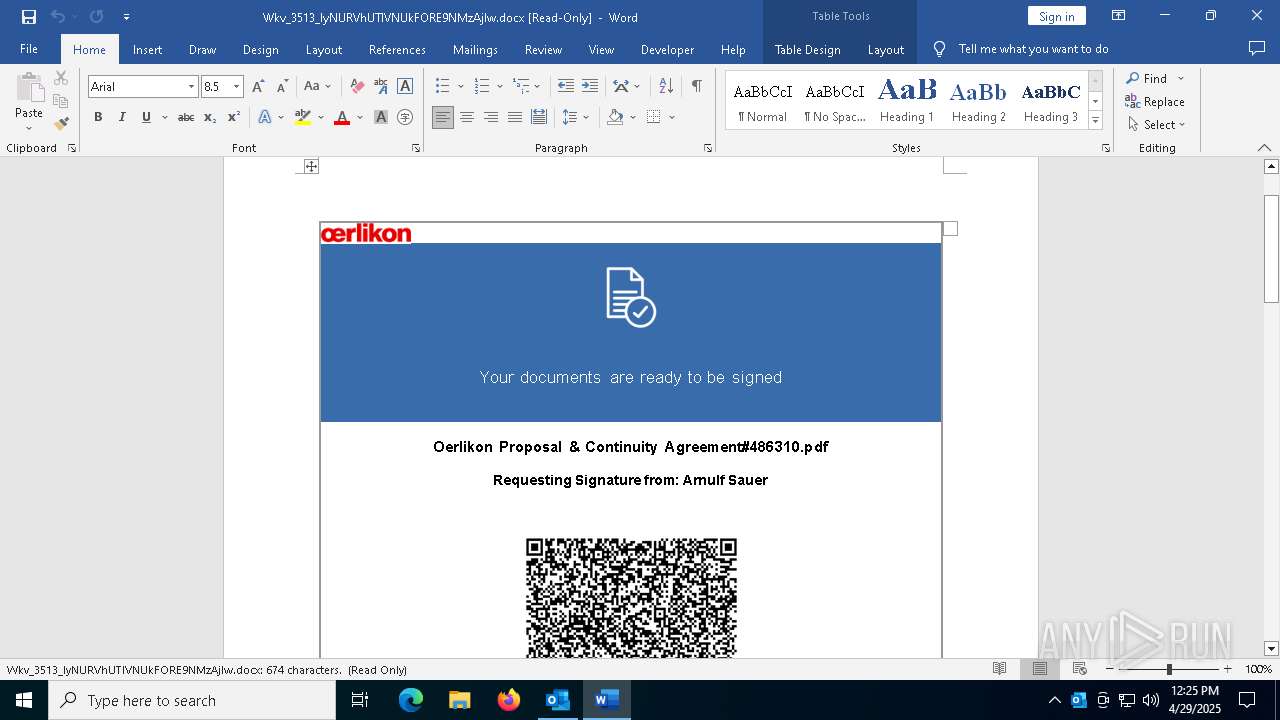Screen dimensions: 1280x720
Task: Switch to the Mailings ribbon tab
Action: coord(475,49)
